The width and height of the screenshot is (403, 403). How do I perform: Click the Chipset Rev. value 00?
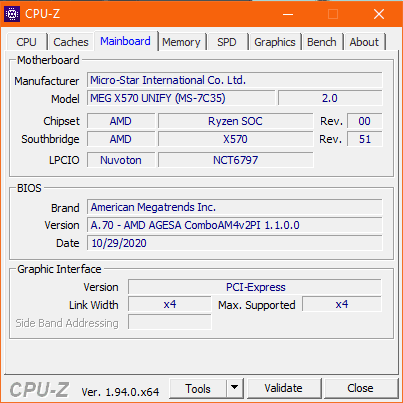(365, 121)
